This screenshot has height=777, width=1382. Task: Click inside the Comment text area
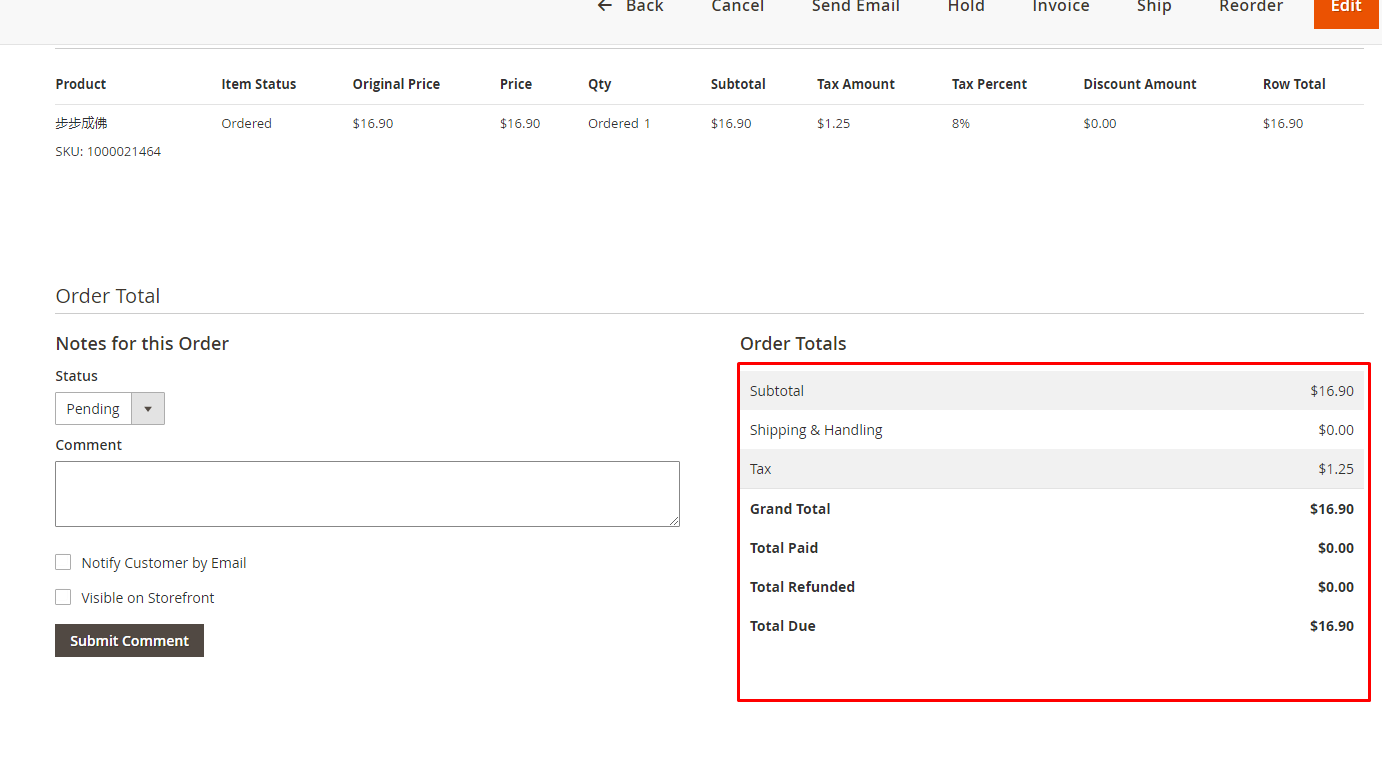point(367,493)
